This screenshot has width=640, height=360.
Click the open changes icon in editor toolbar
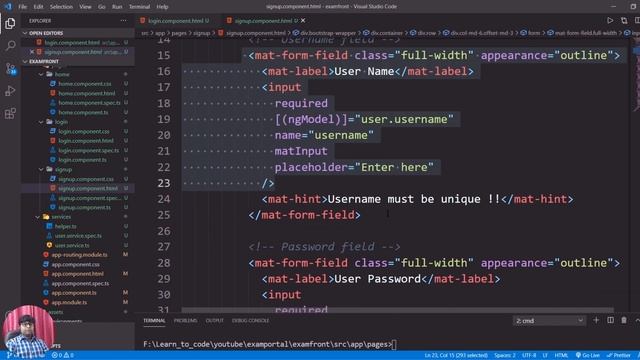(624, 20)
